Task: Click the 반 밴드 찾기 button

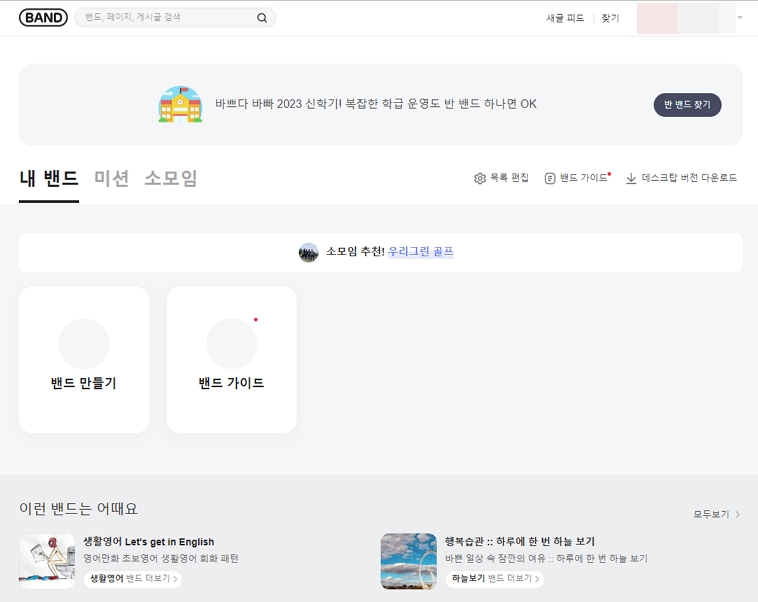Action: click(x=687, y=105)
